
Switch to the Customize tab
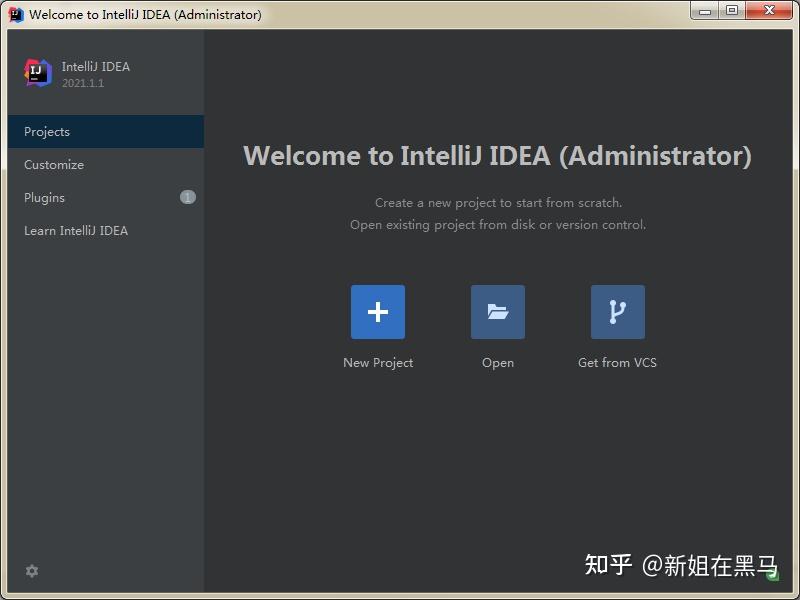54,164
